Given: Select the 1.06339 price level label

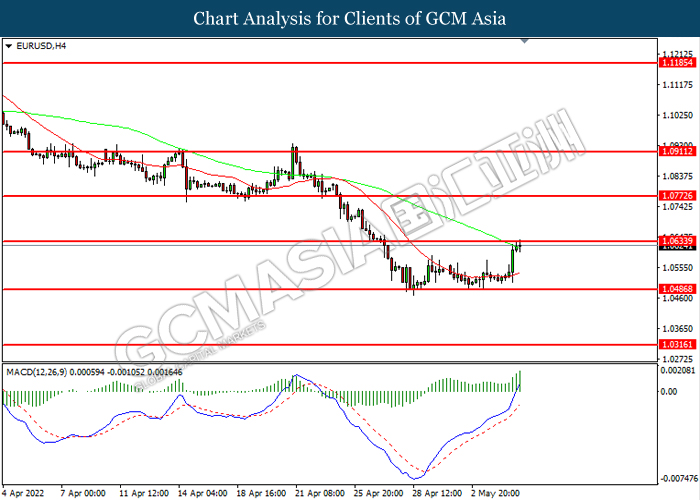Looking at the screenshot, I should pos(678,241).
